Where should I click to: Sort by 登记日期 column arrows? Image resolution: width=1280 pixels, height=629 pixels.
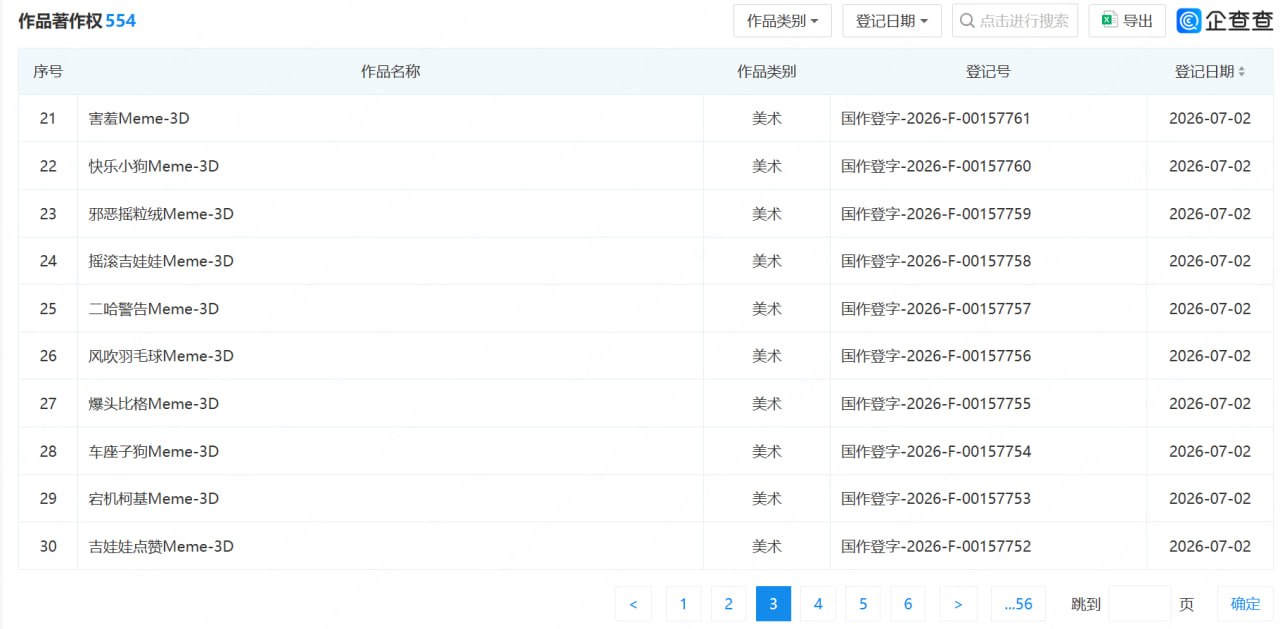pos(1242,72)
